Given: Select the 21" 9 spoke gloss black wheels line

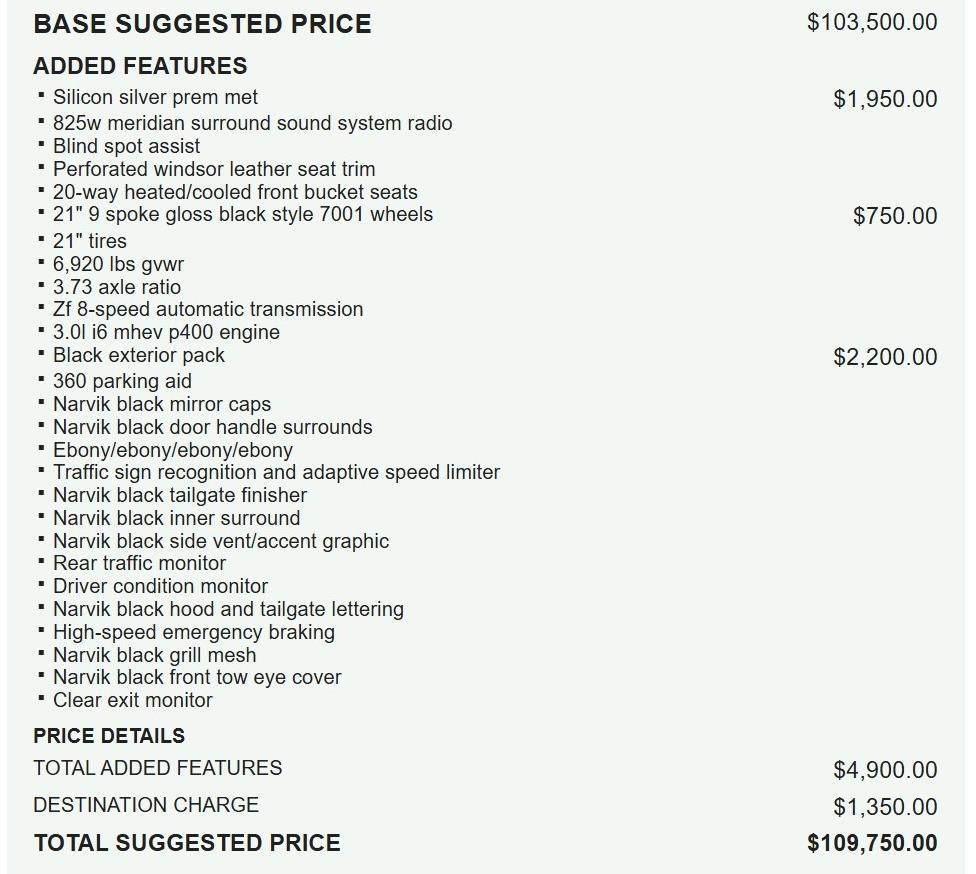Looking at the screenshot, I should [243, 214].
